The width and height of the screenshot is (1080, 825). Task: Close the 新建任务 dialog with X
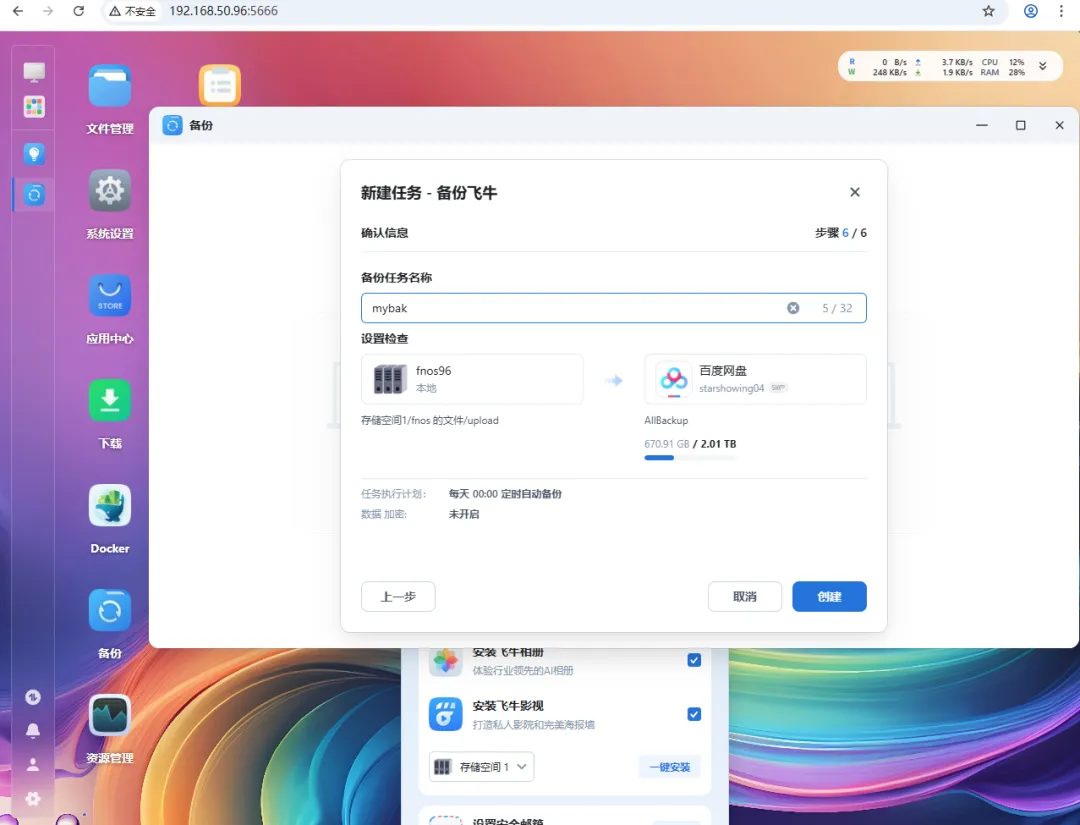855,192
